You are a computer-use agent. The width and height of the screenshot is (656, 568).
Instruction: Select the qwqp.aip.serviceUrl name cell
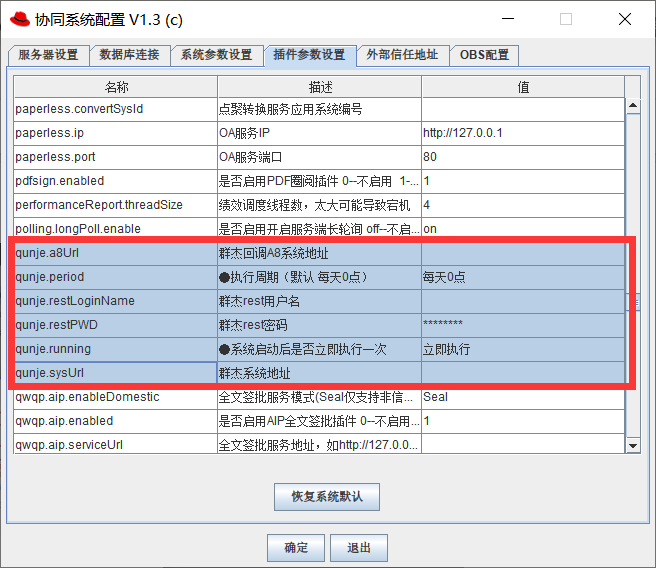(x=115, y=444)
